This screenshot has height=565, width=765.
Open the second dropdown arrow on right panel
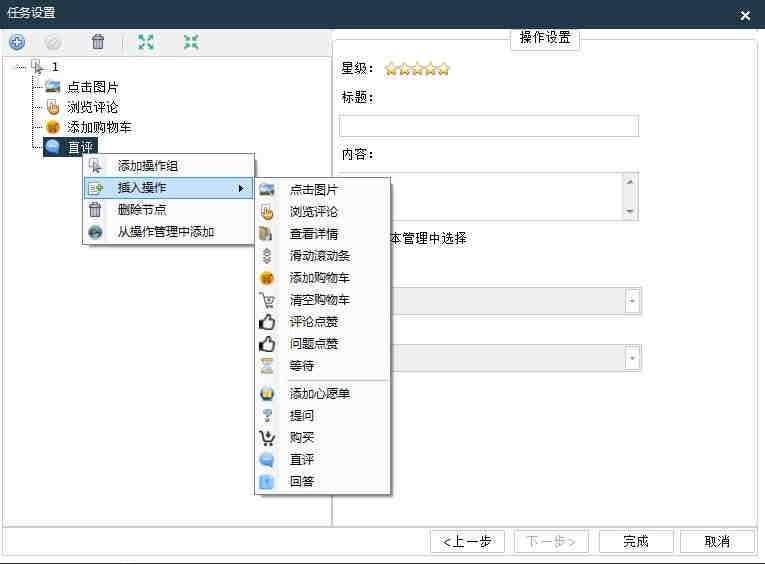632,358
